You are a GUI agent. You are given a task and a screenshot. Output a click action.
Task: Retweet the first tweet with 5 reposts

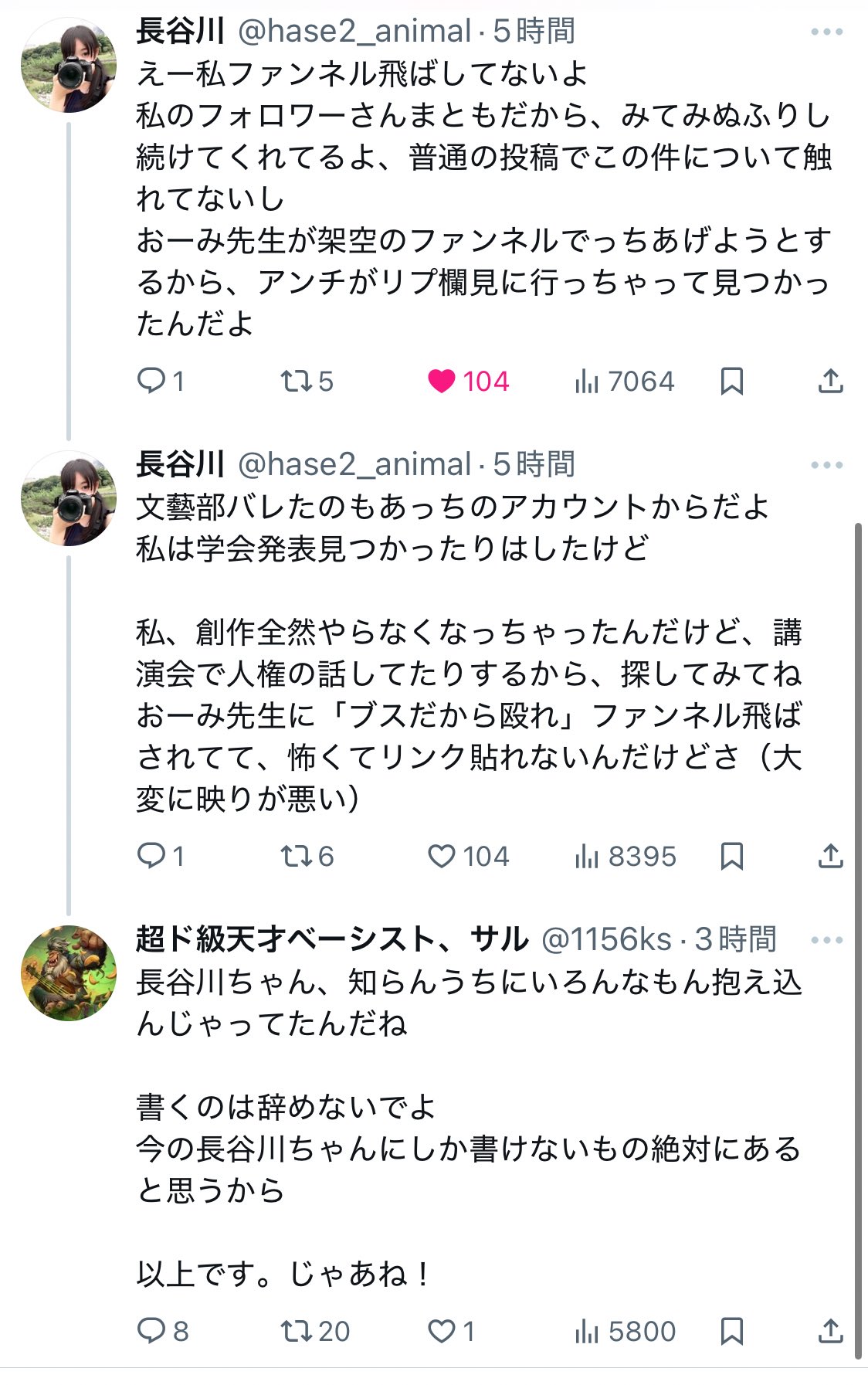click(x=295, y=381)
